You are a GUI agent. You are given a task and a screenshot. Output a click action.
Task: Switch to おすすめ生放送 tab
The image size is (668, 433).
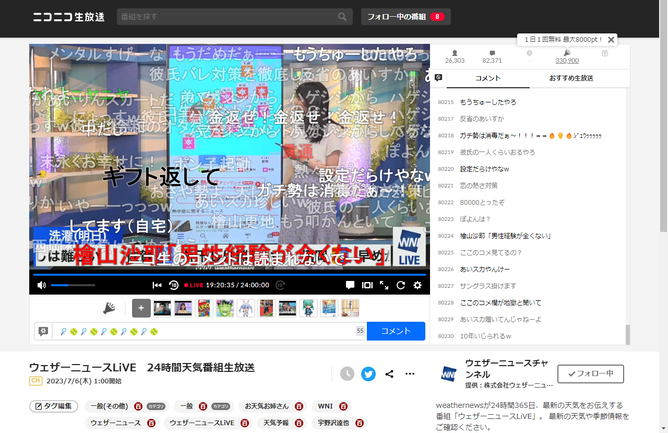point(571,78)
